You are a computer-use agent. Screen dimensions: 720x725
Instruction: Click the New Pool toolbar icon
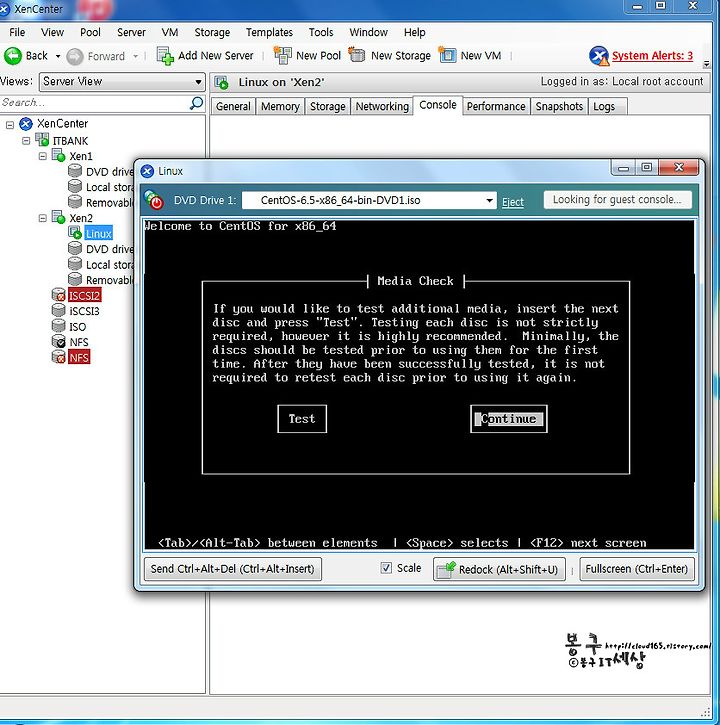click(283, 55)
